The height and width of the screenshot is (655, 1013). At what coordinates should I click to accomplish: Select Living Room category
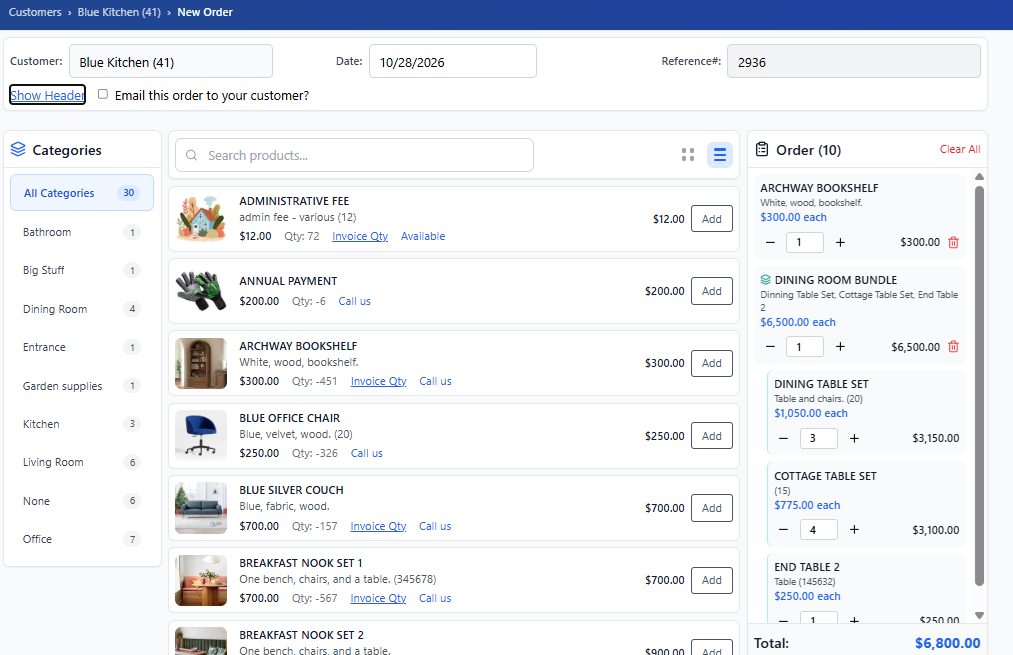82,462
